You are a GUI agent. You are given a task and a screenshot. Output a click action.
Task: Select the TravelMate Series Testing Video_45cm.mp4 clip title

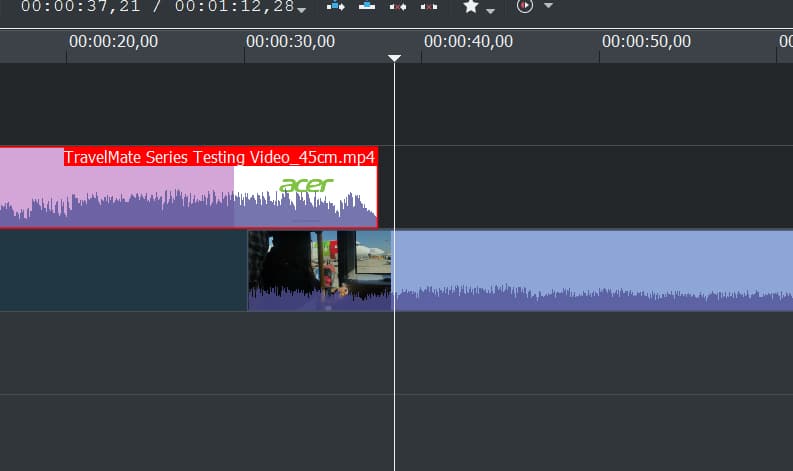(219, 157)
